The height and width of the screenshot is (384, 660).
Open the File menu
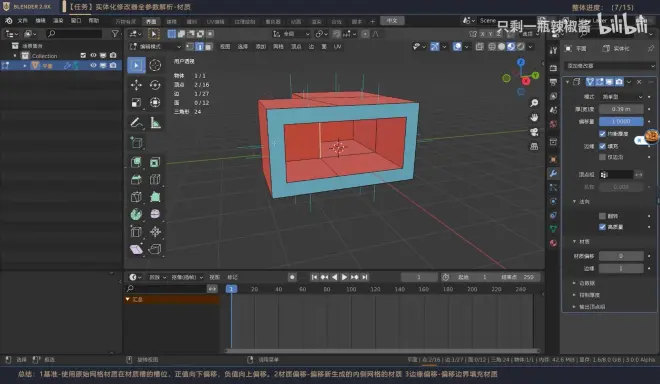pos(22,21)
